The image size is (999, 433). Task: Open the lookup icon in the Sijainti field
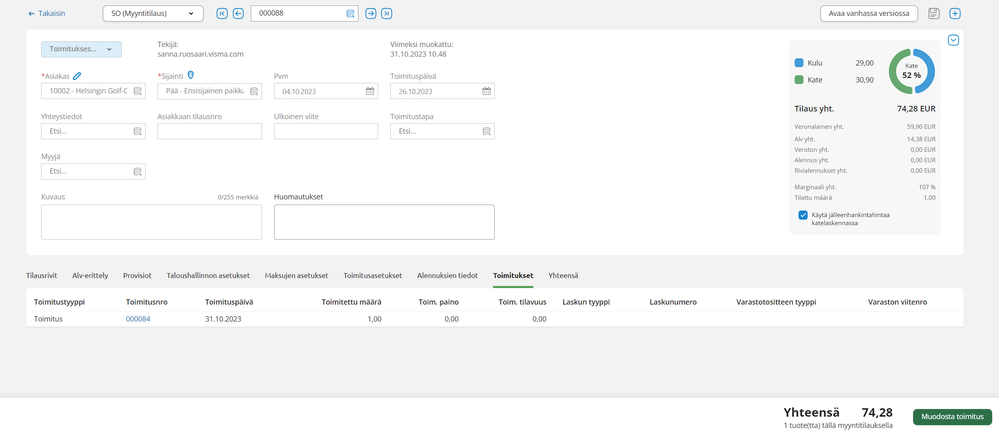pyautogui.click(x=254, y=91)
